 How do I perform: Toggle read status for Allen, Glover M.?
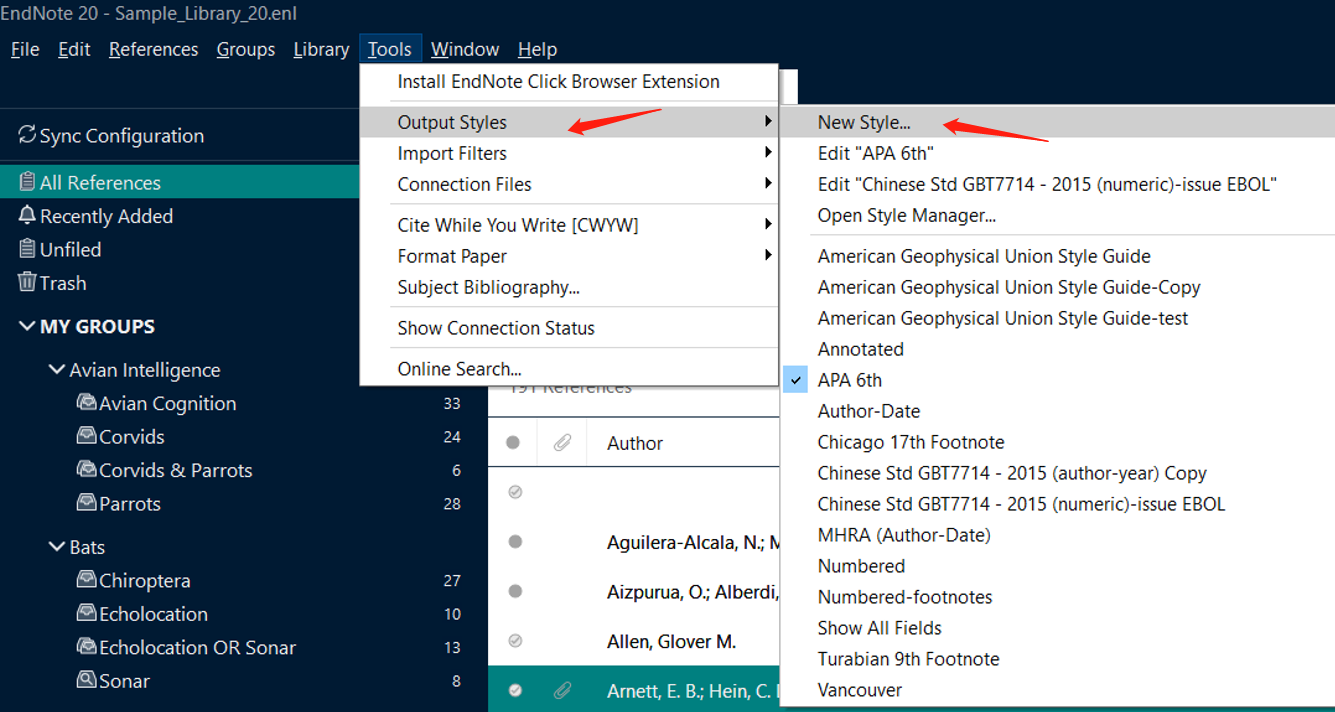(515, 641)
